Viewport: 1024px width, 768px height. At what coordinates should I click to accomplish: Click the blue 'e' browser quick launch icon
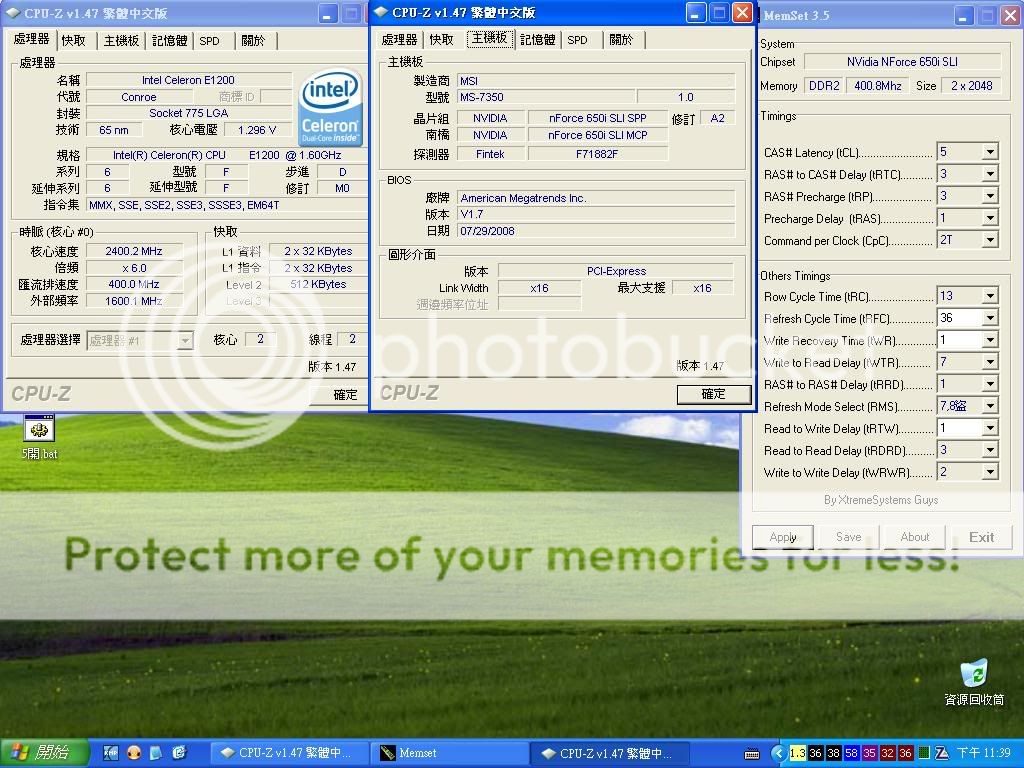click(179, 753)
